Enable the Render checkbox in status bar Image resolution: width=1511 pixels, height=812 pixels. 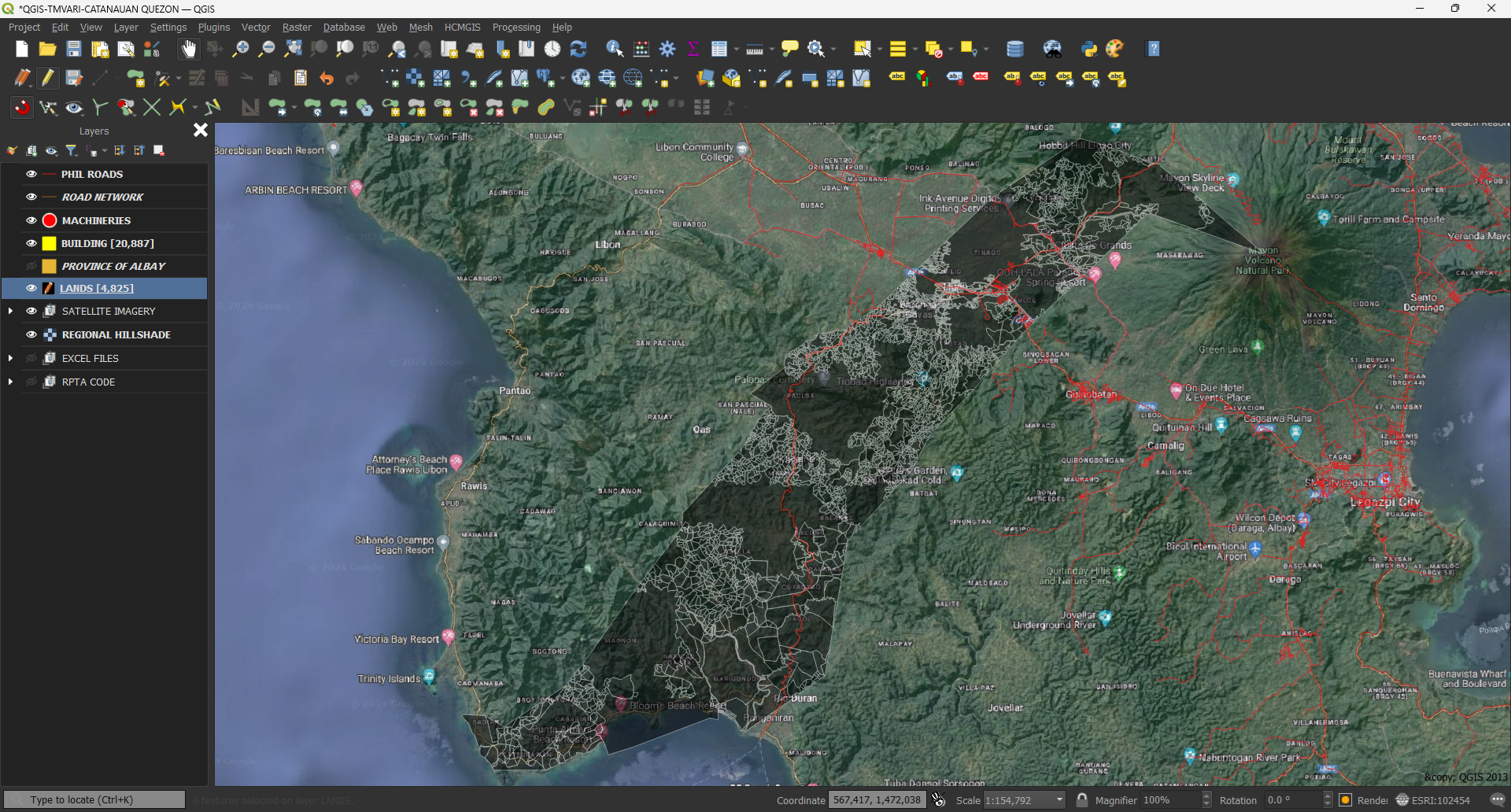pos(1346,800)
